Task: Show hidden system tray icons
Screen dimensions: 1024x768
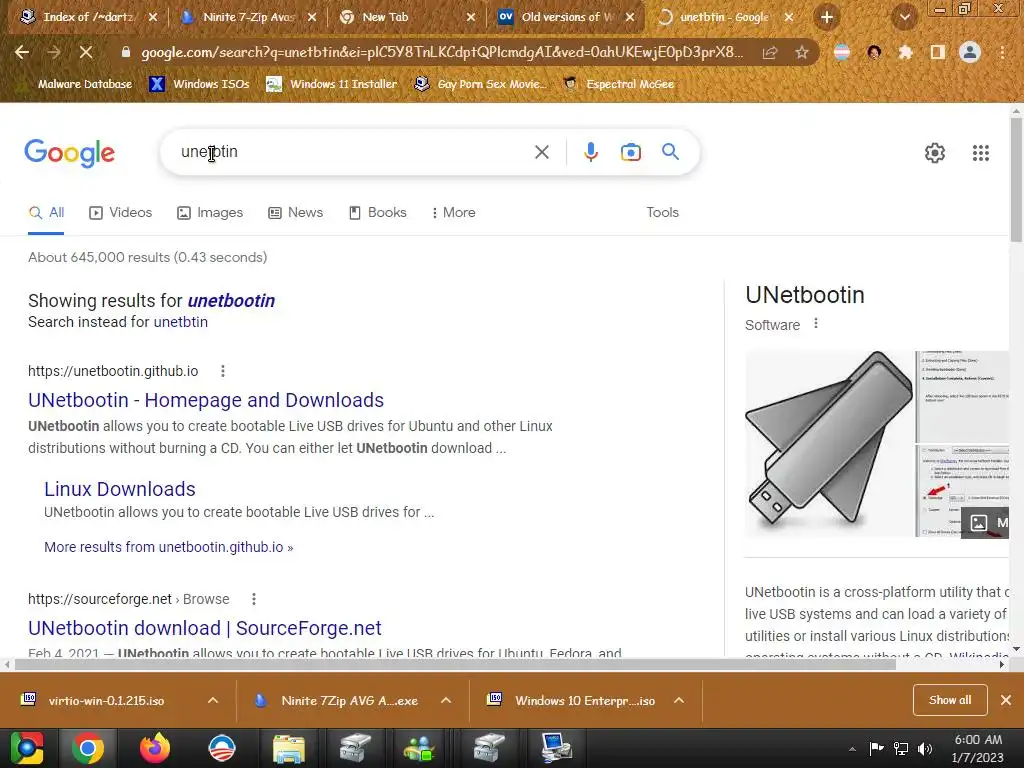Action: [x=852, y=749]
